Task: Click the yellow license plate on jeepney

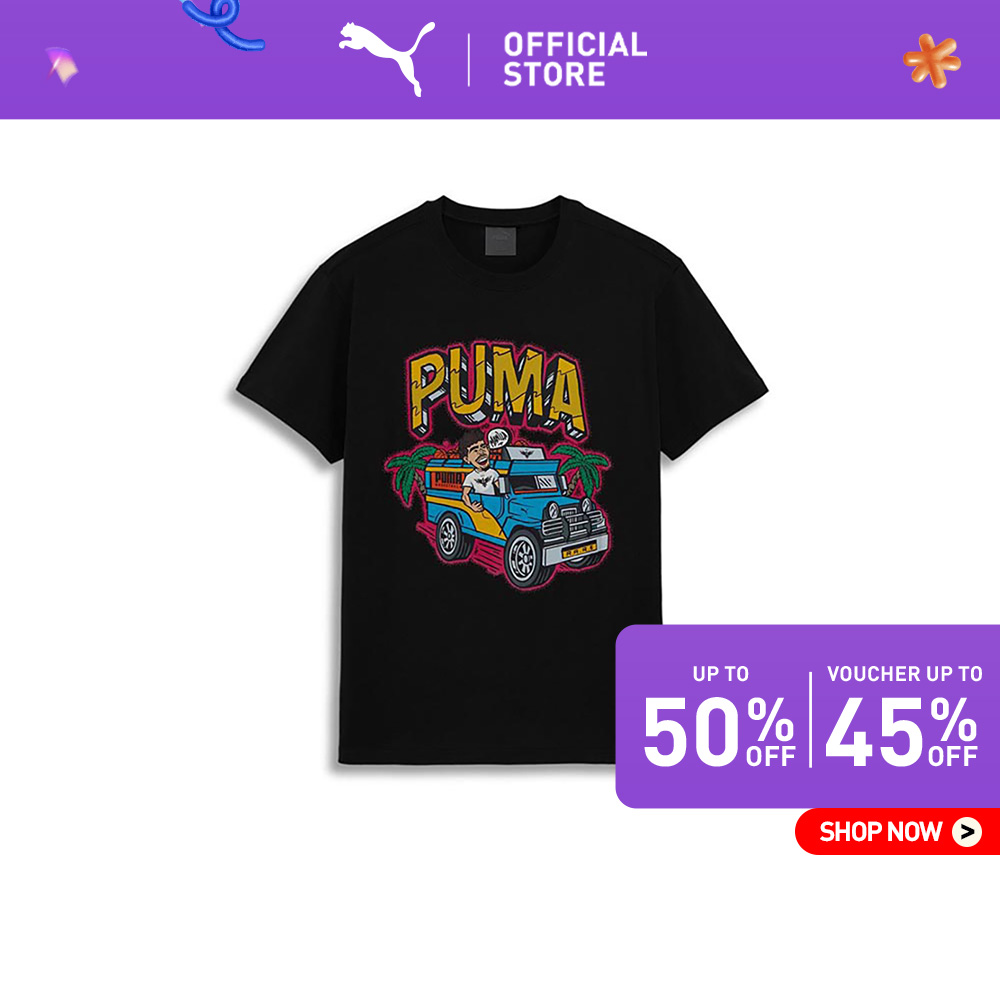Action: [579, 549]
